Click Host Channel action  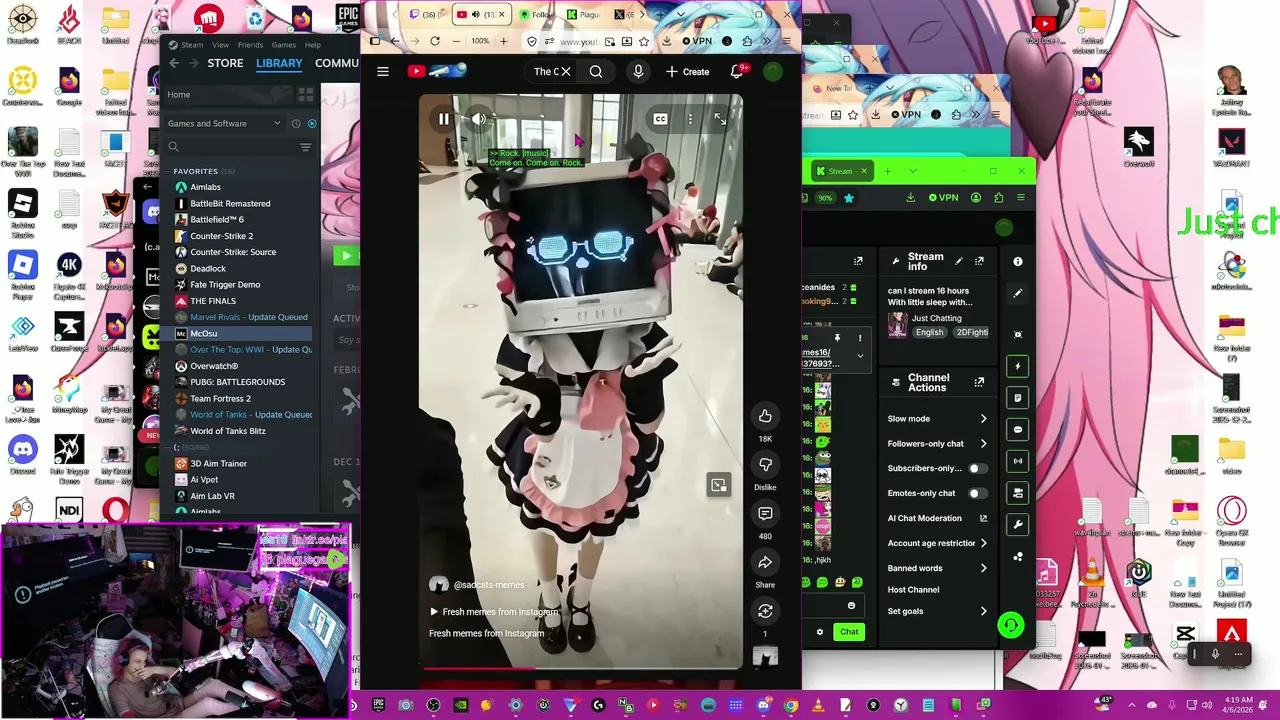[913, 590]
